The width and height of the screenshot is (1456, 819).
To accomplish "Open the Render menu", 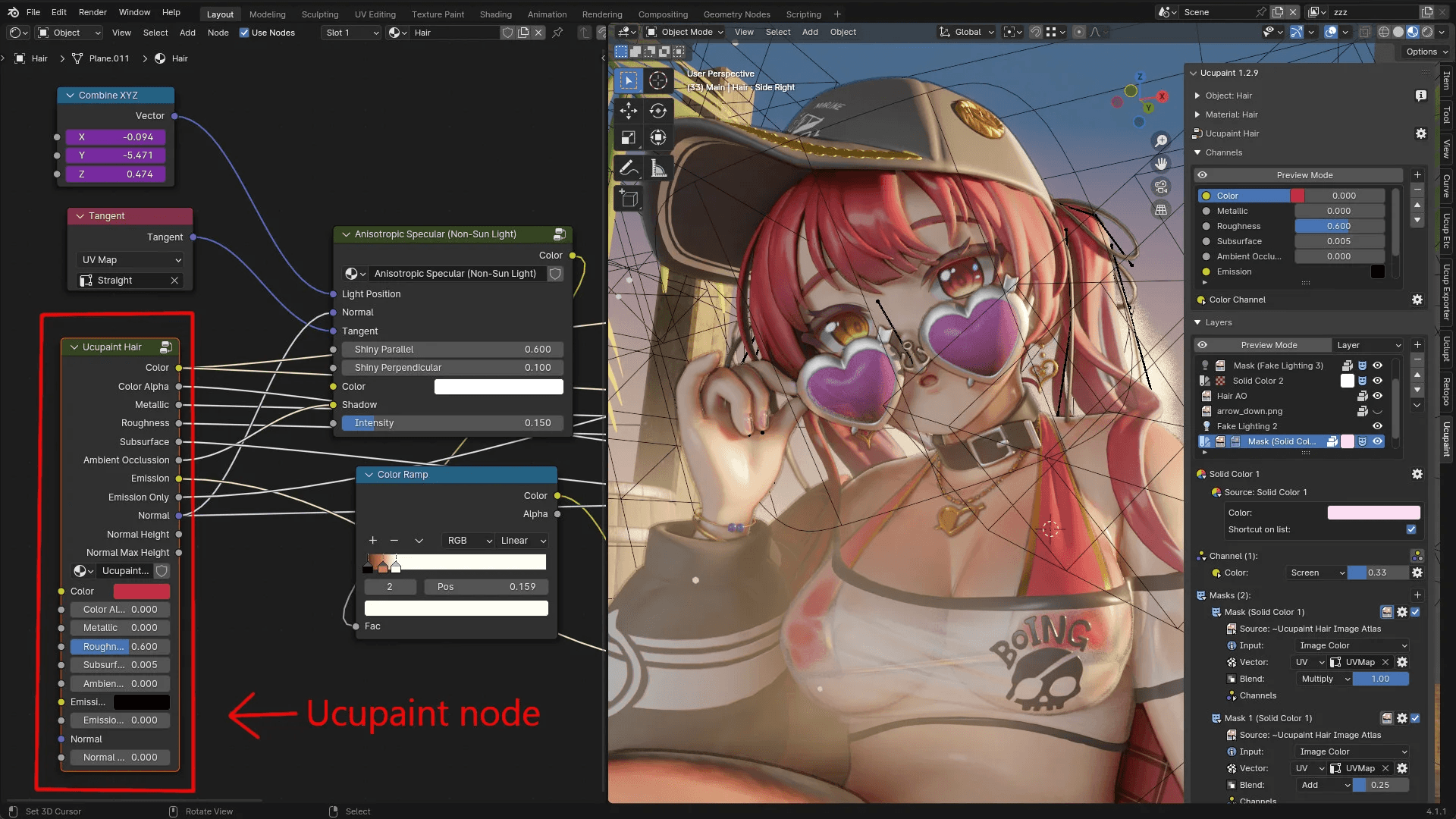I will click(93, 12).
